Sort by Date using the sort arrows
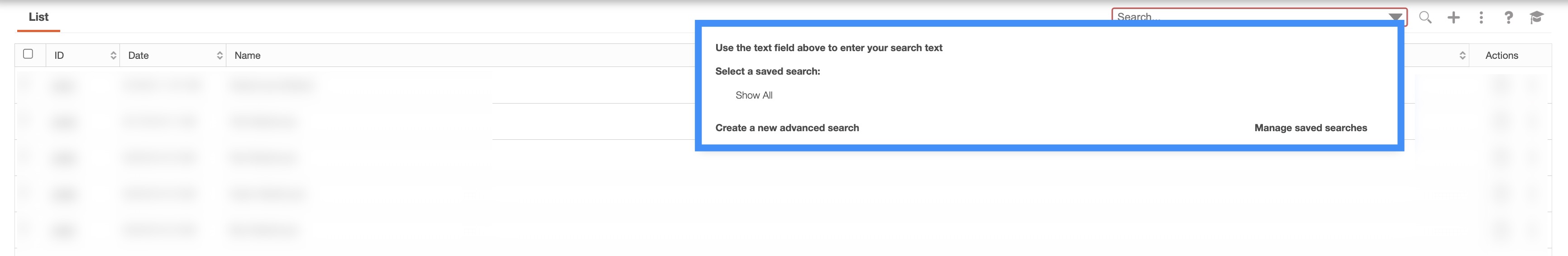Screen dimensions: 1568x256 [x=220, y=55]
